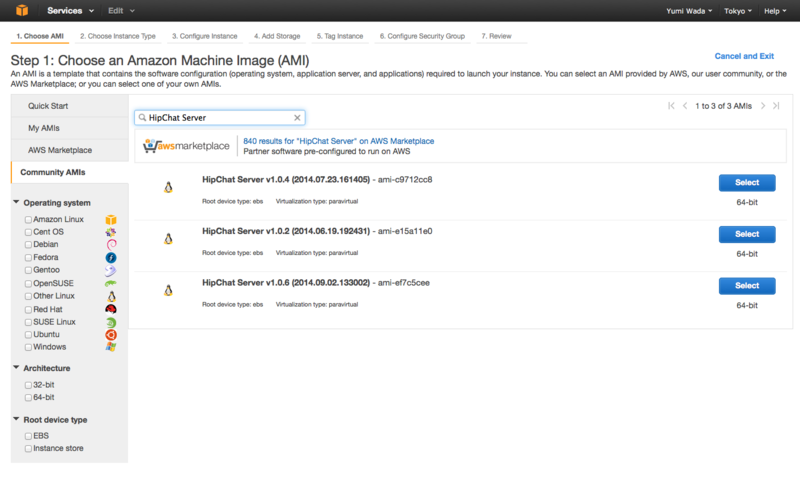Screen dimensions: 800x481
Task: Check the Ubuntu filter
Action: tap(28, 335)
